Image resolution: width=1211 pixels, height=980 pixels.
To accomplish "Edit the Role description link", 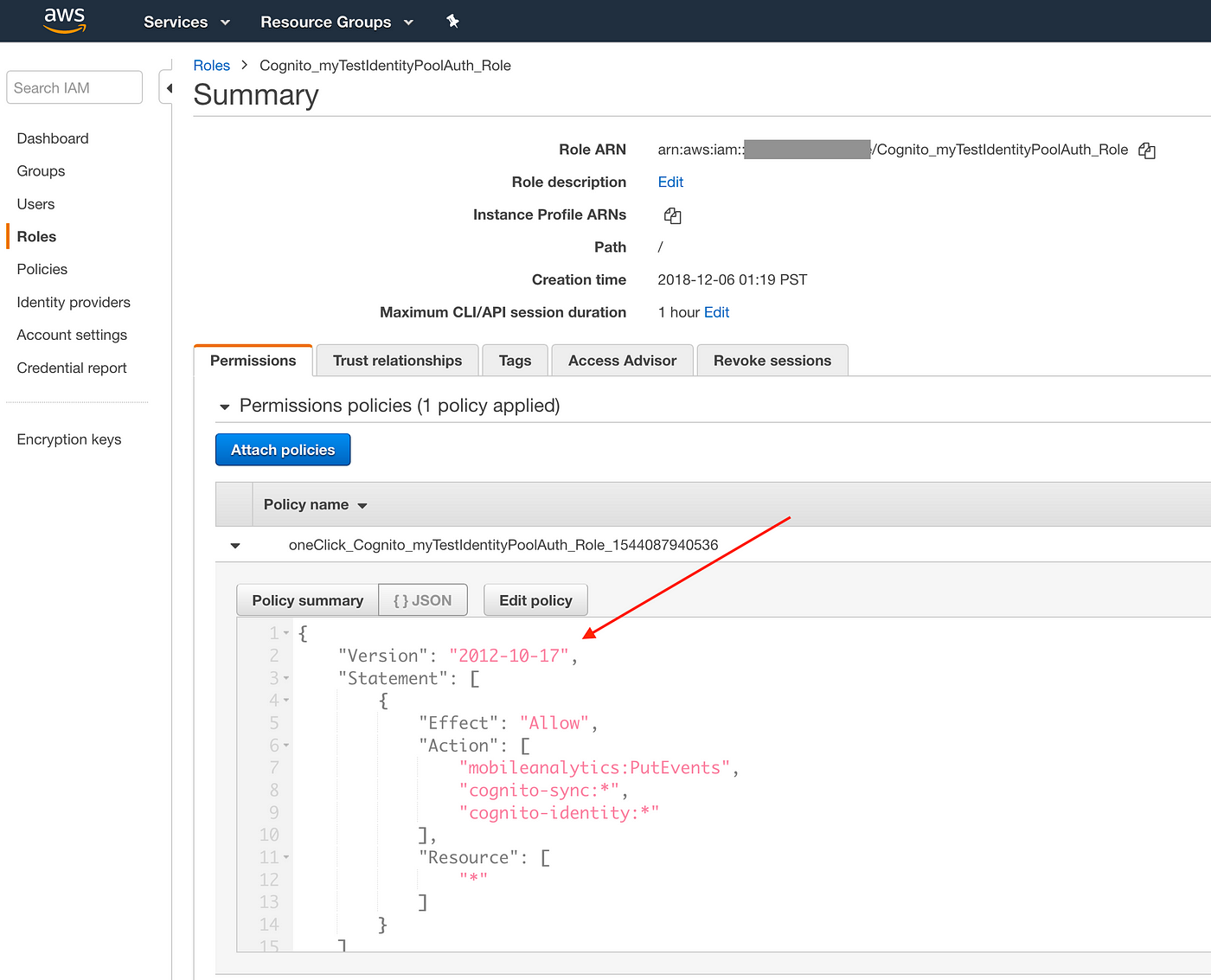I will click(670, 183).
